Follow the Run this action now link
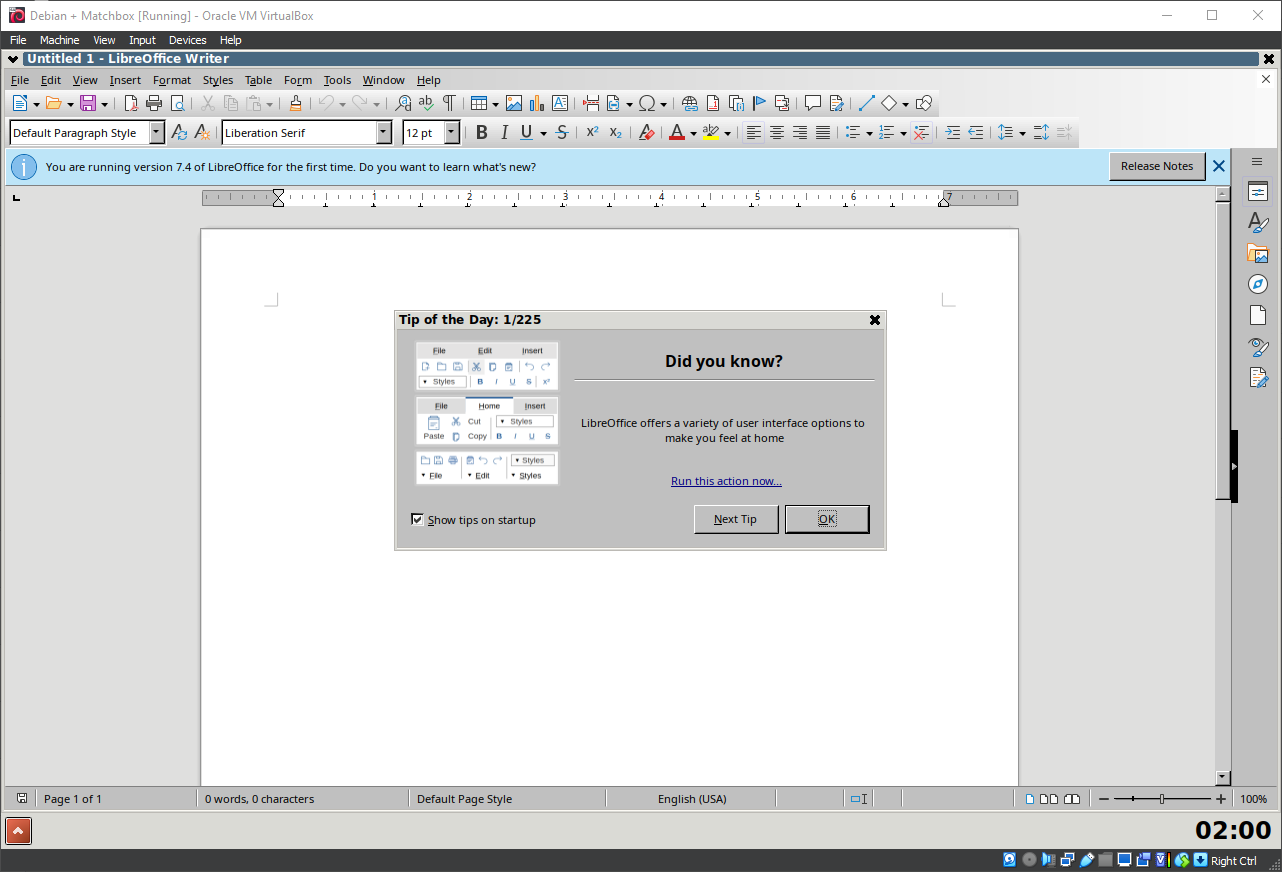The image size is (1282, 872). [x=726, y=481]
